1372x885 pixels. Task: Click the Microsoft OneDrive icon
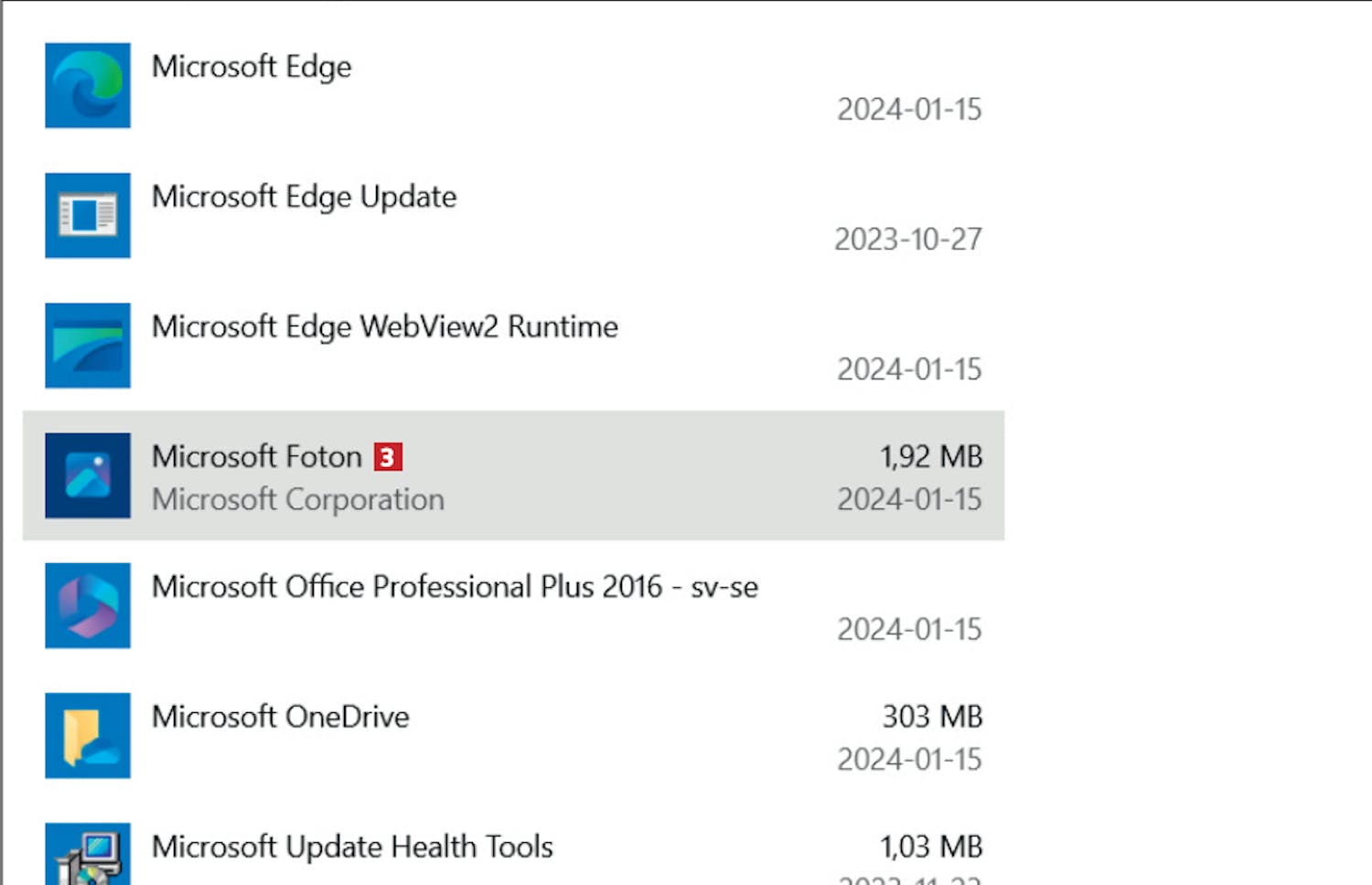88,735
